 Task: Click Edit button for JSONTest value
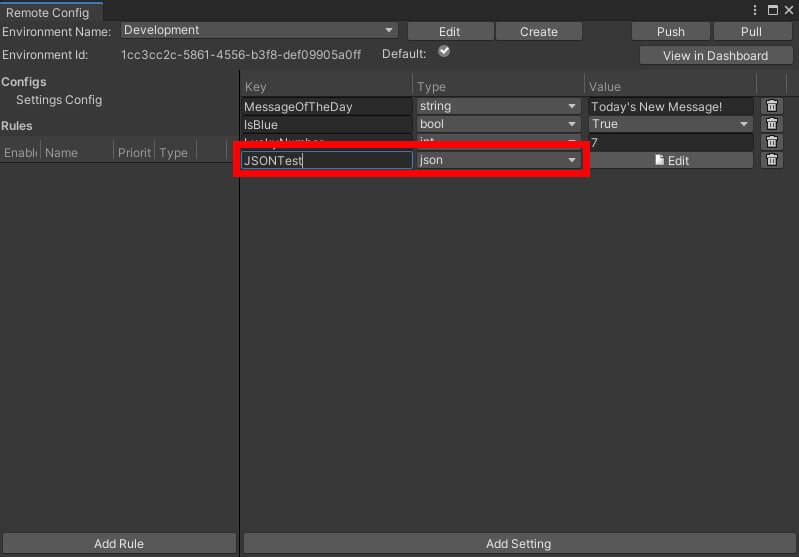click(x=670, y=160)
